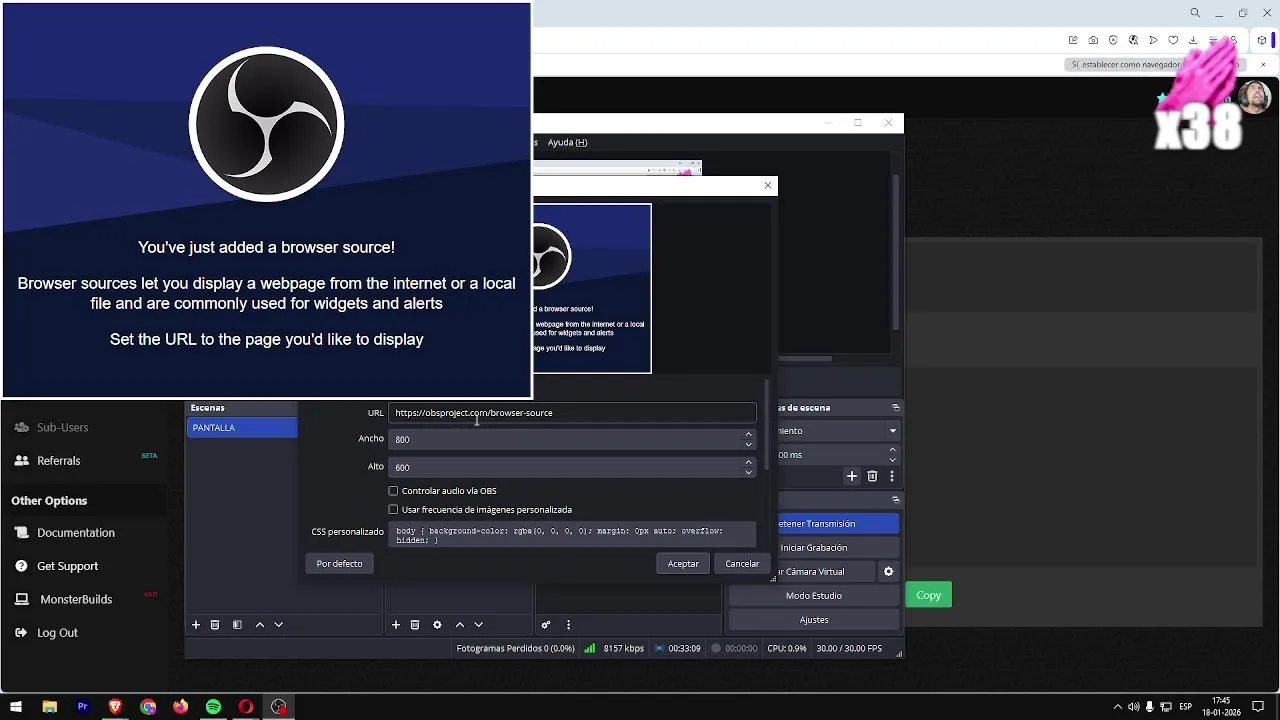This screenshot has height=720, width=1280.
Task: Enable Controlar audio vía OBS checkbox
Action: tap(393, 491)
